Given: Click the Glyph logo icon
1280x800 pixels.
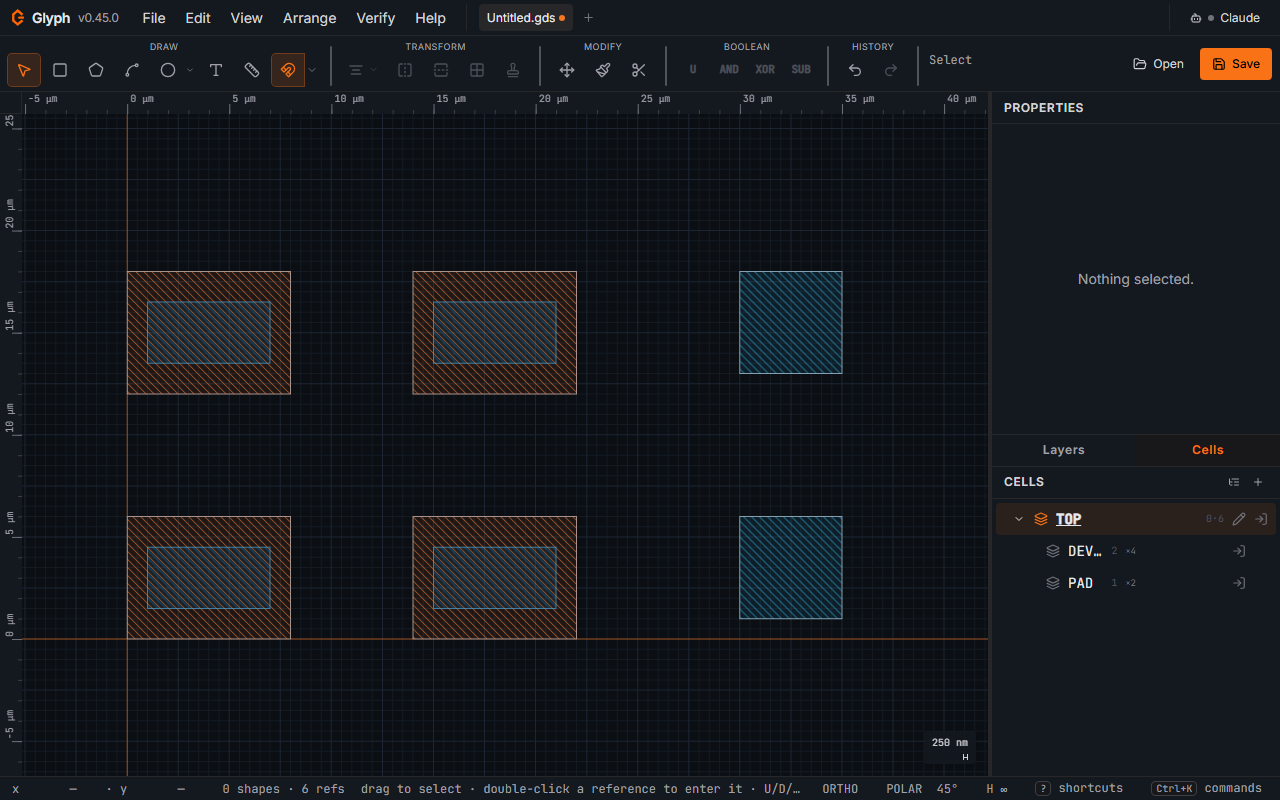Looking at the screenshot, I should (17, 18).
